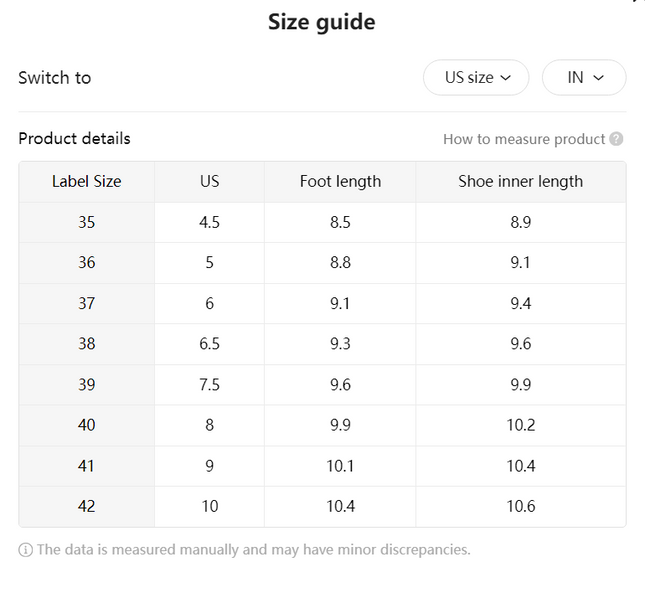Screen dimensions: 645x593
Task: Click the Label Size column header
Action: (x=86, y=181)
